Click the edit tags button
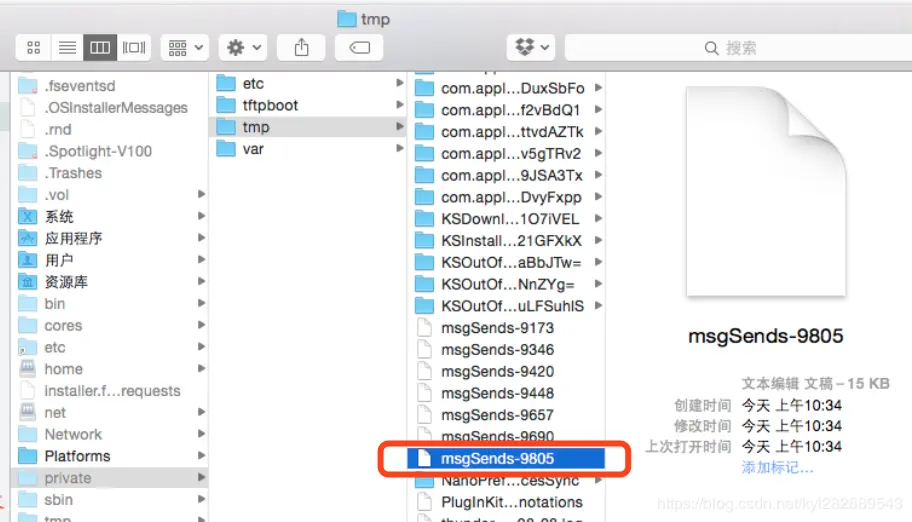The width and height of the screenshot is (912, 522). 359,48
